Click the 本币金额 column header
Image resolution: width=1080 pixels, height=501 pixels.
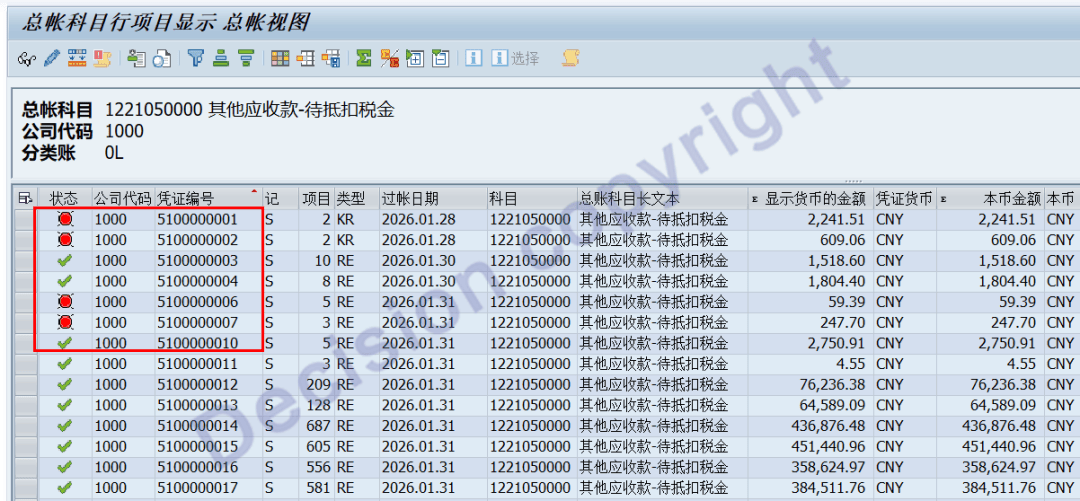click(990, 199)
